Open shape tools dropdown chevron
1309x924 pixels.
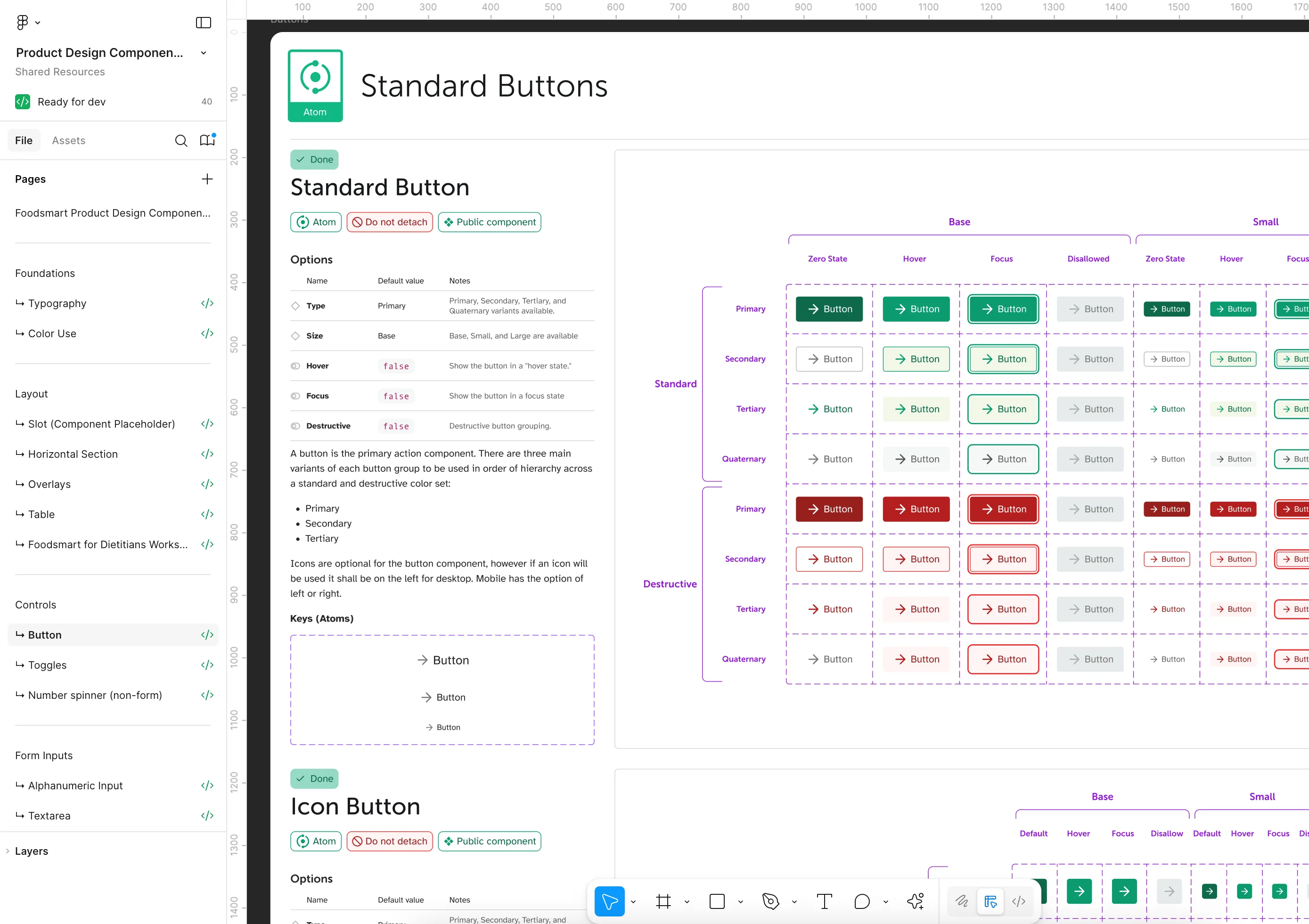(740, 902)
